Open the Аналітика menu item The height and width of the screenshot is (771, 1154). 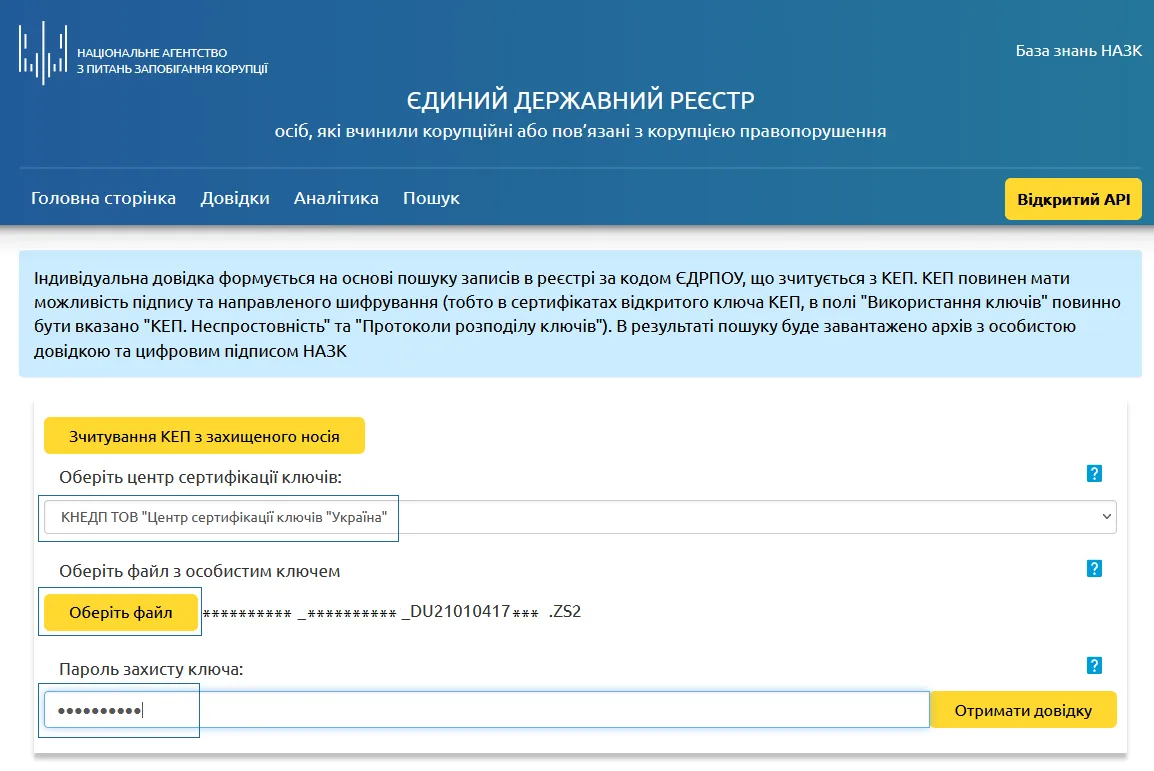click(336, 199)
